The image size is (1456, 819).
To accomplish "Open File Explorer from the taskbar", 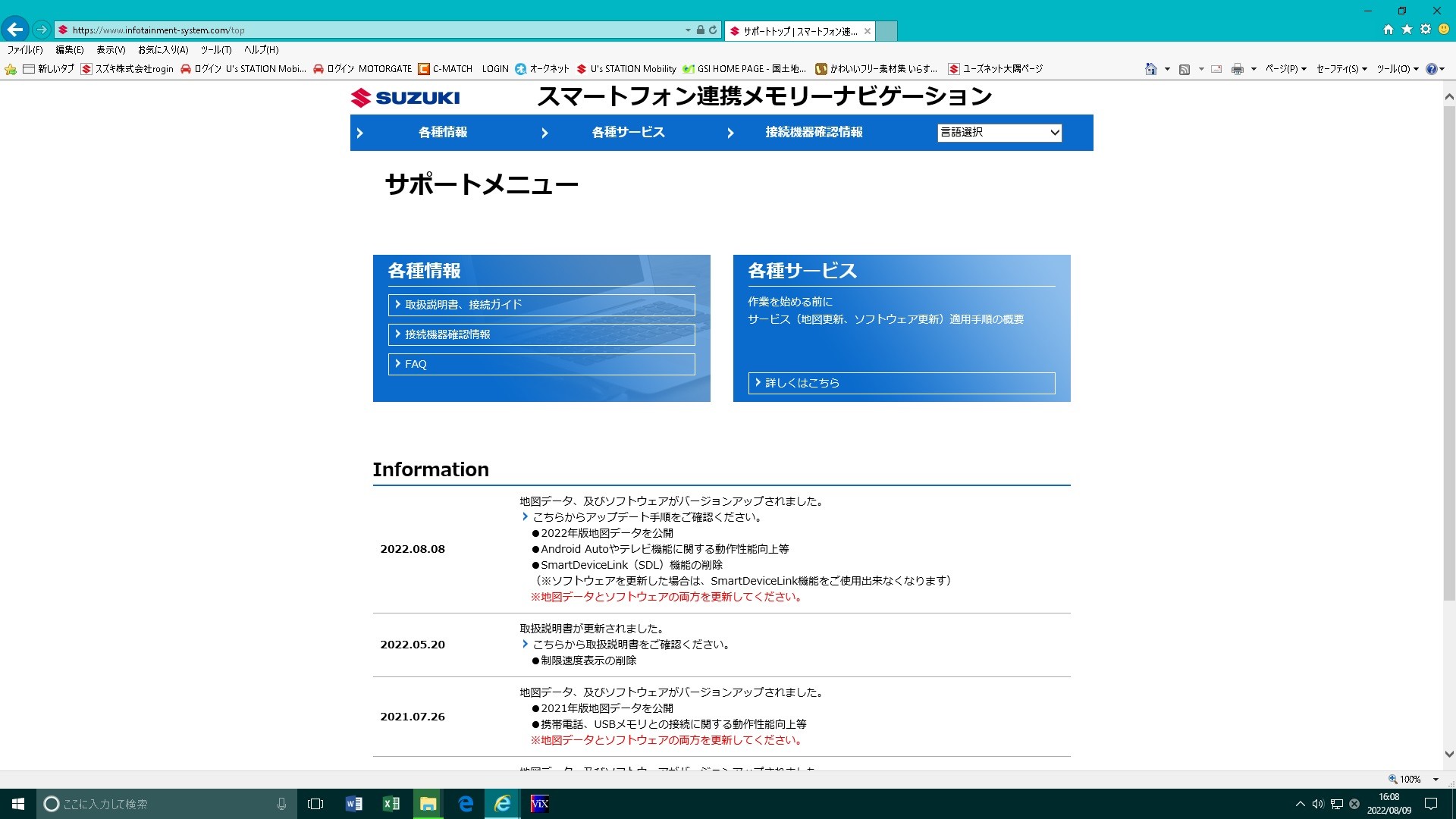I will click(x=428, y=804).
